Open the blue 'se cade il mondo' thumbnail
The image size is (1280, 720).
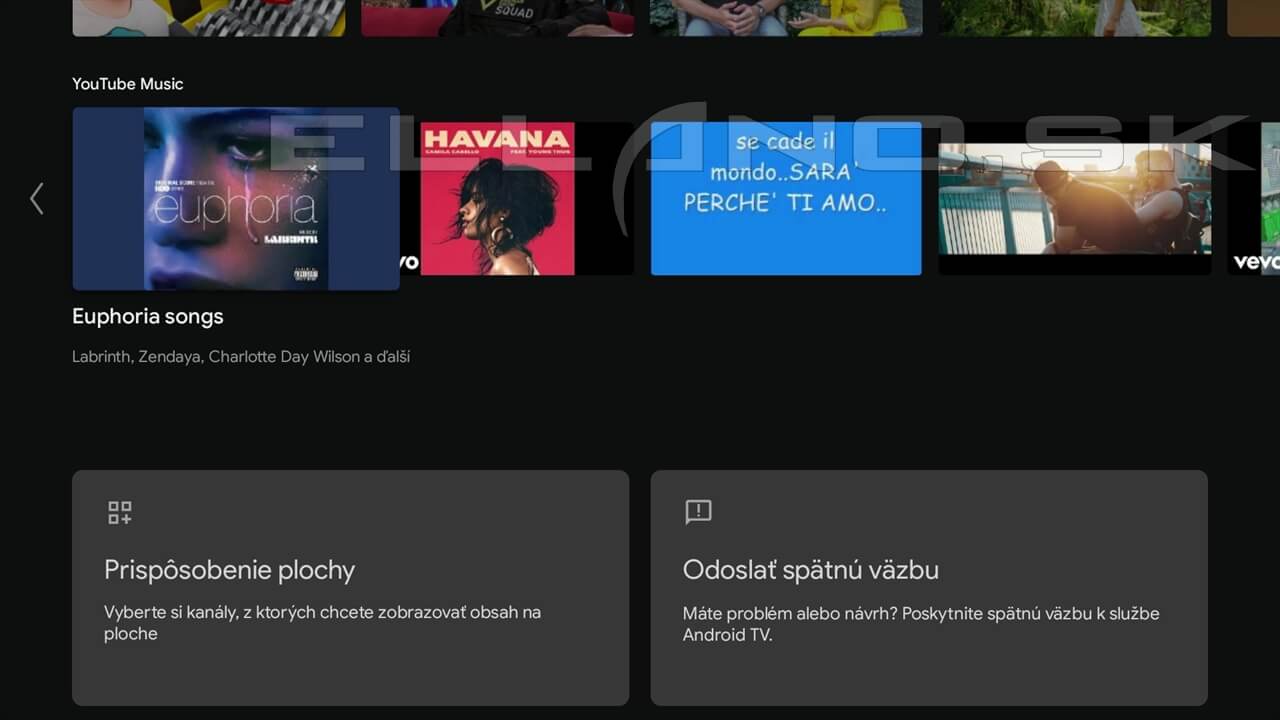(786, 198)
